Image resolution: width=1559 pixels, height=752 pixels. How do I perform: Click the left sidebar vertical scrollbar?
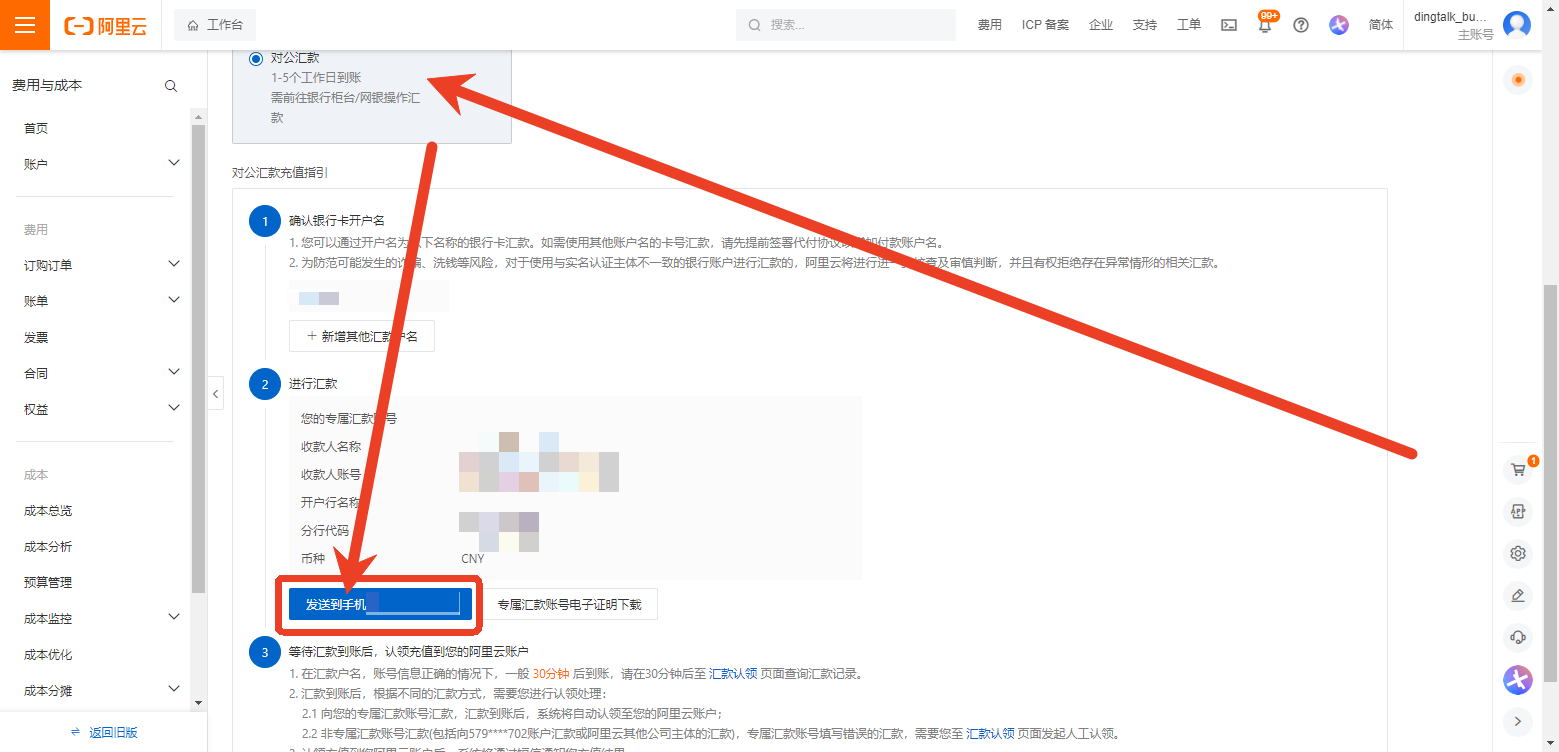(x=198, y=360)
